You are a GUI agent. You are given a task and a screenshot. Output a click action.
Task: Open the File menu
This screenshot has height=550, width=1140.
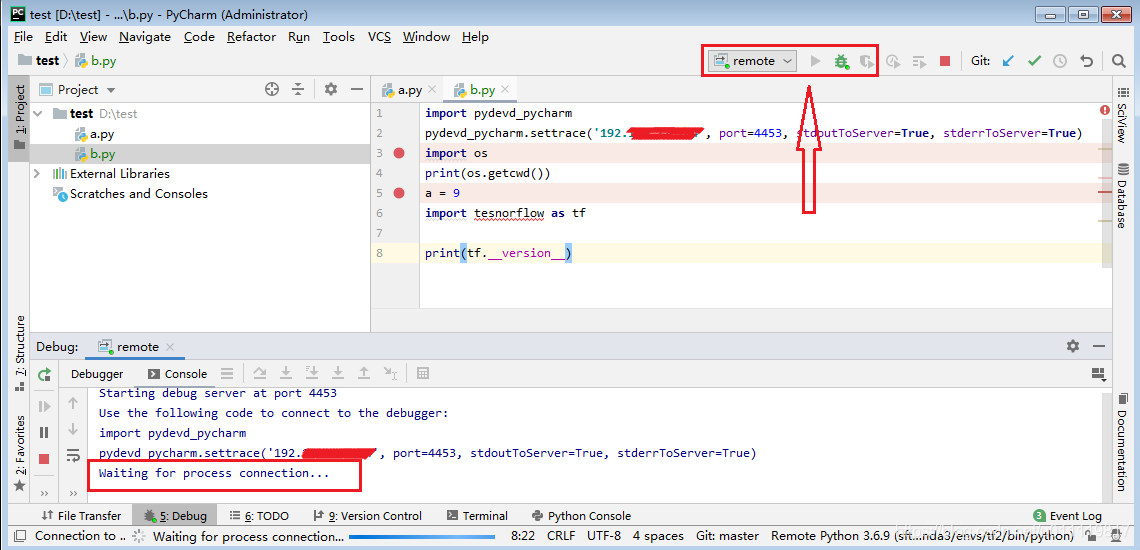(23, 36)
